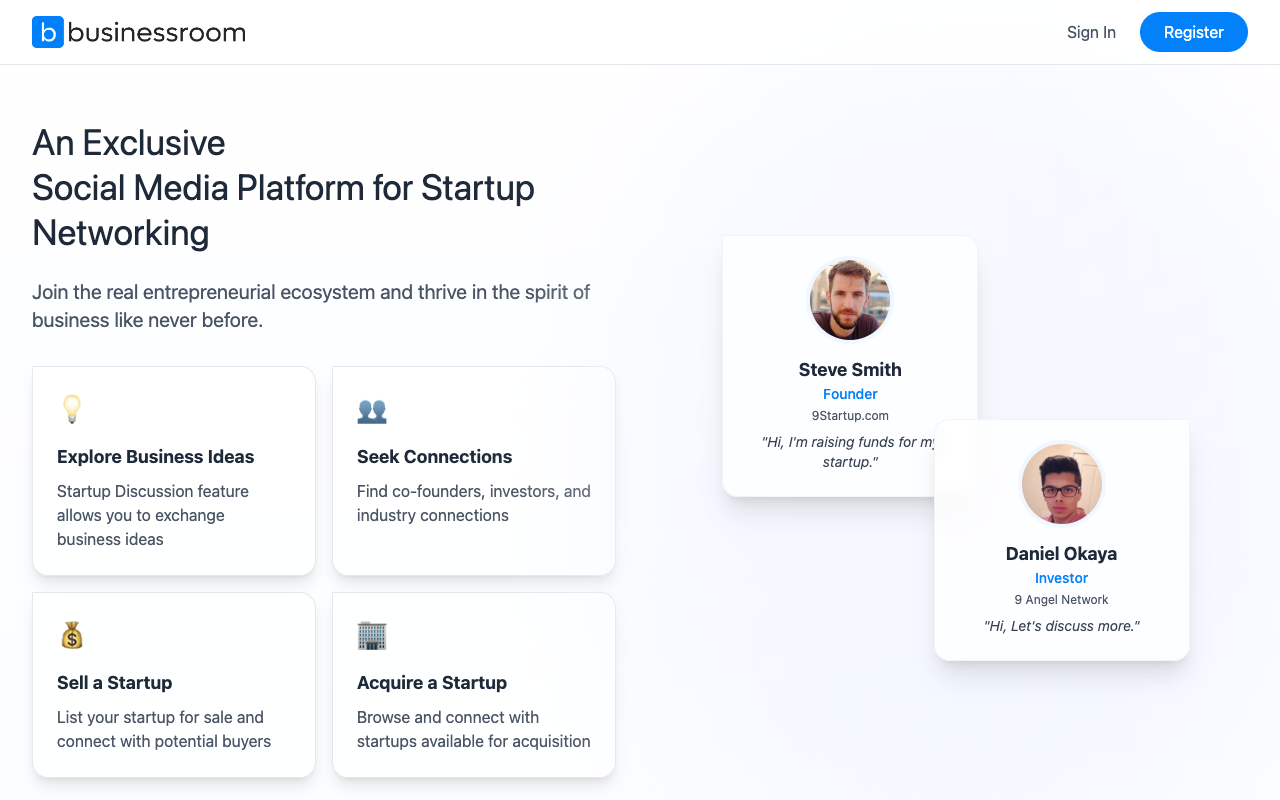The height and width of the screenshot is (800, 1280).
Task: Click the Daniel Okaya name
Action: (1061, 554)
